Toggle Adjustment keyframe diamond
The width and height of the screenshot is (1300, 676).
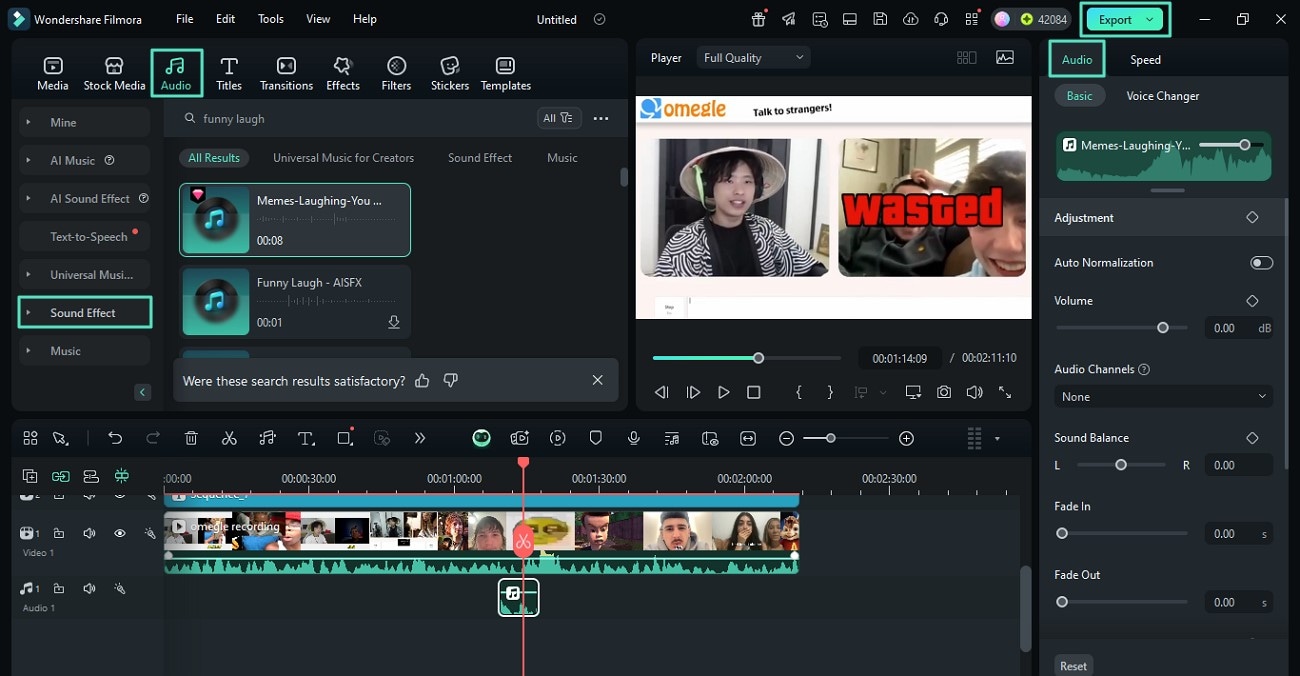tap(1252, 217)
